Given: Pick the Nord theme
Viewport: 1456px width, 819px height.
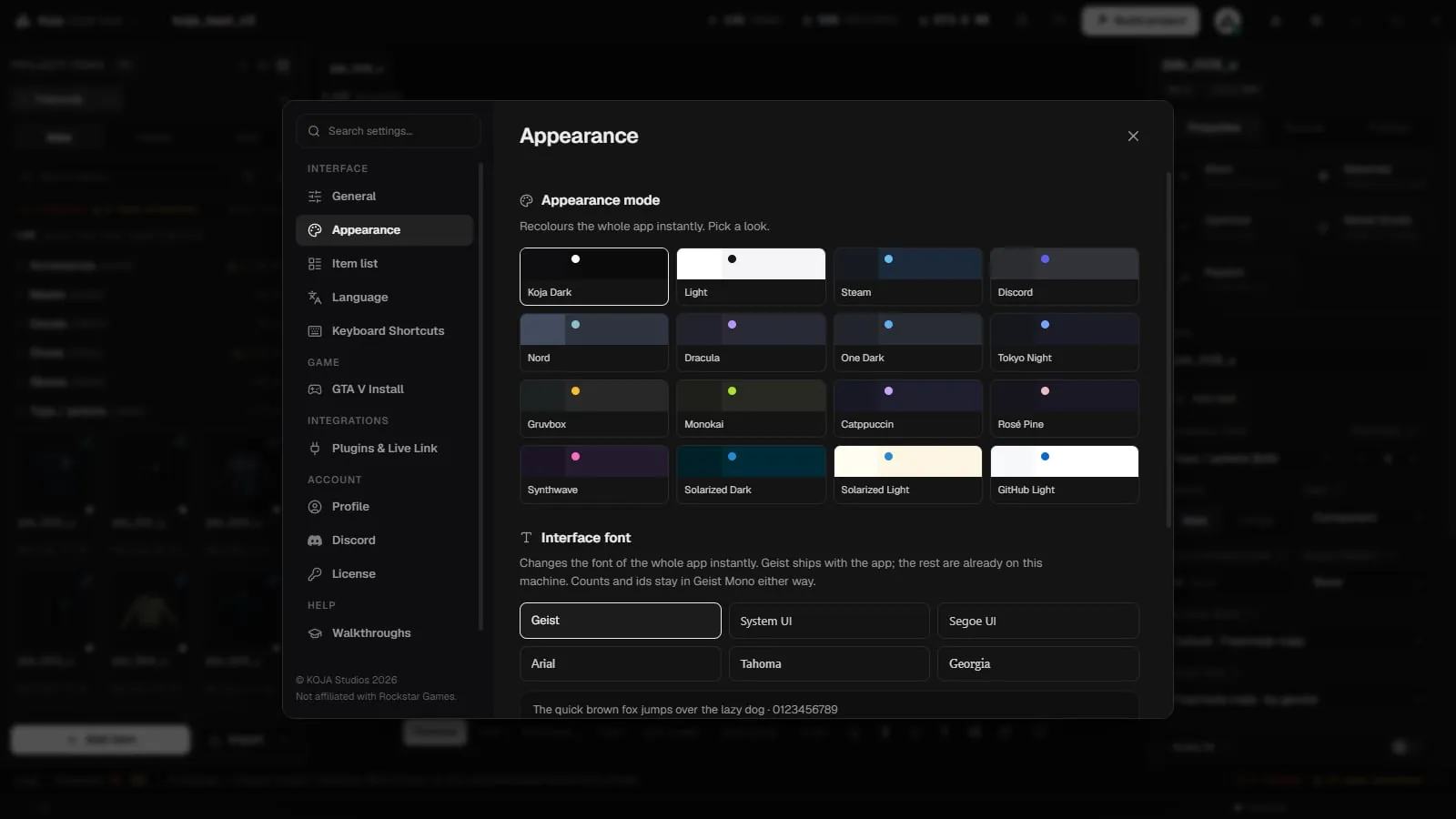Looking at the screenshot, I should pos(594,342).
